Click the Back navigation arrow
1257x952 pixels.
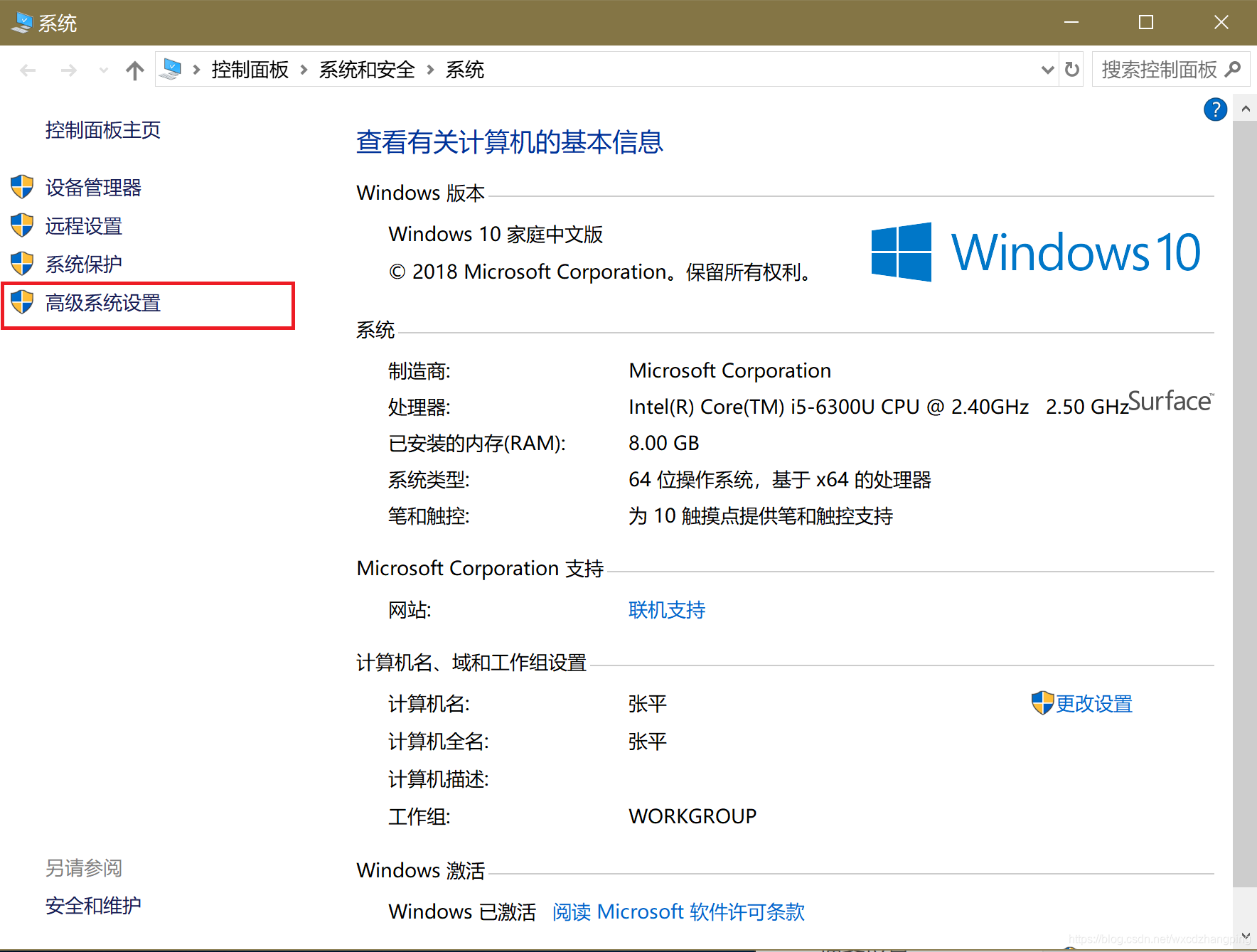click(28, 70)
